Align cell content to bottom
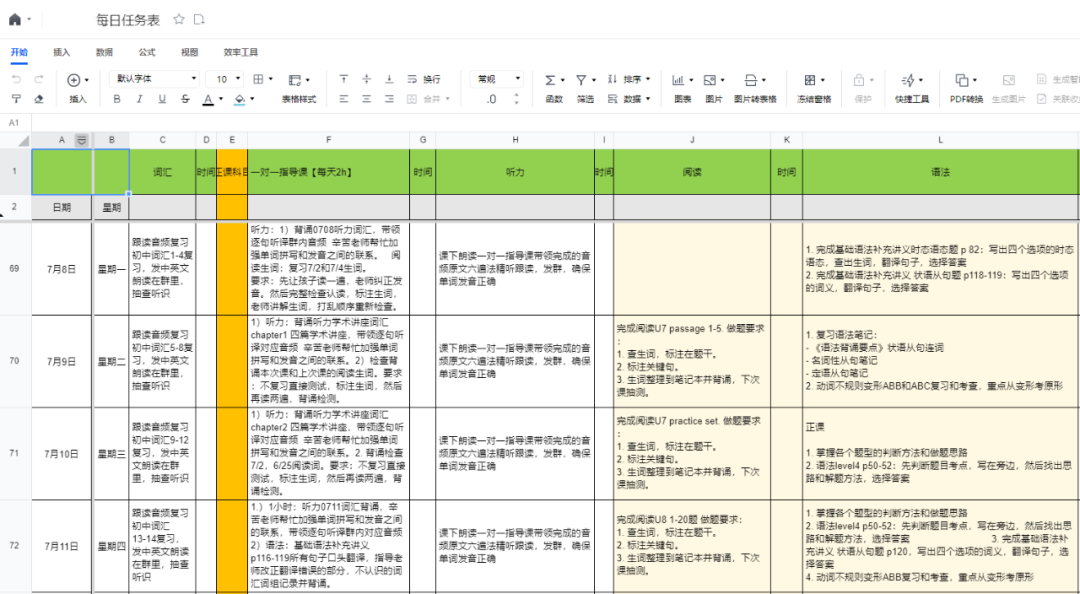The width and height of the screenshot is (1080, 594). [x=389, y=79]
